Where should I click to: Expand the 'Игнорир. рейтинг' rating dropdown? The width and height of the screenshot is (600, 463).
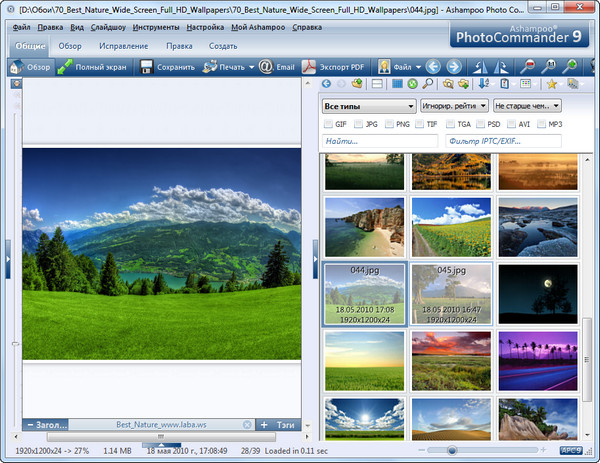click(455, 105)
